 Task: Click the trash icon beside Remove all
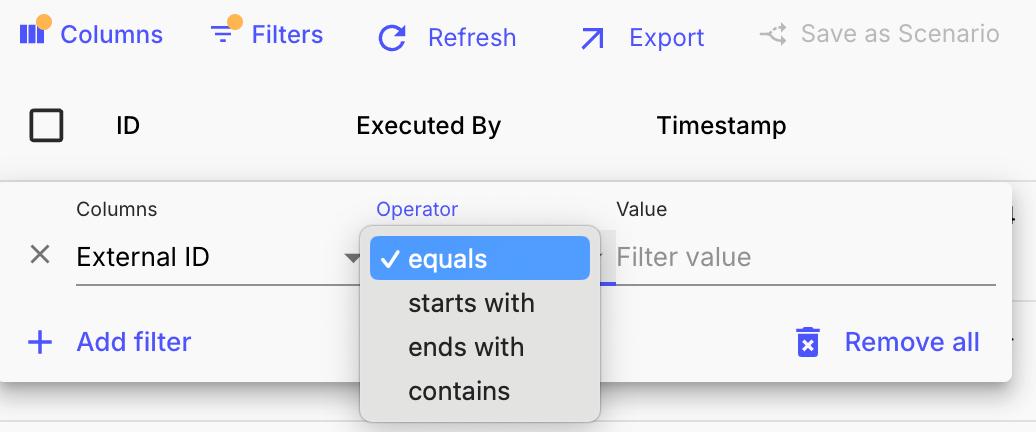pyautogui.click(x=808, y=342)
